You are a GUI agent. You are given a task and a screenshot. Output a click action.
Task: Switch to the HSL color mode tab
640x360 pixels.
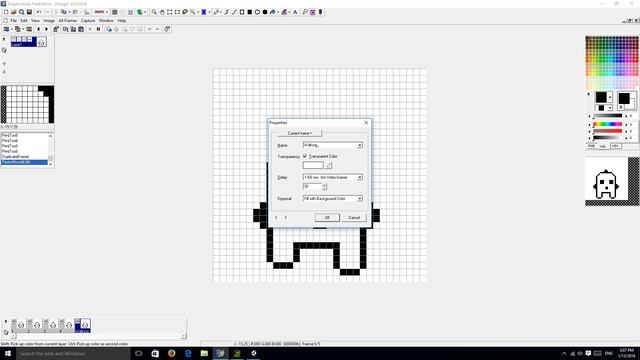pyautogui.click(x=603, y=146)
